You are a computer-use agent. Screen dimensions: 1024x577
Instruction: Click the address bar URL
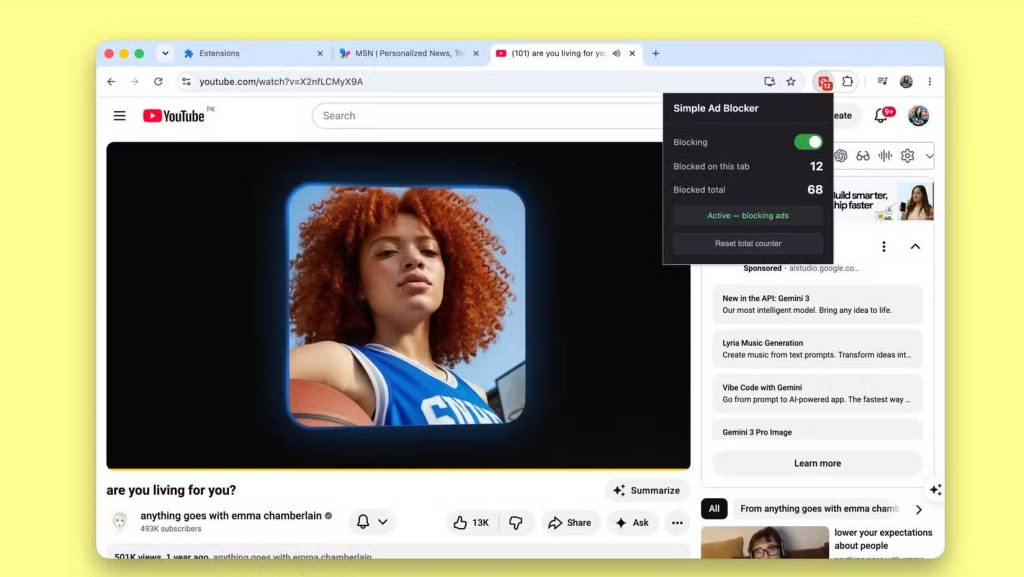point(281,82)
